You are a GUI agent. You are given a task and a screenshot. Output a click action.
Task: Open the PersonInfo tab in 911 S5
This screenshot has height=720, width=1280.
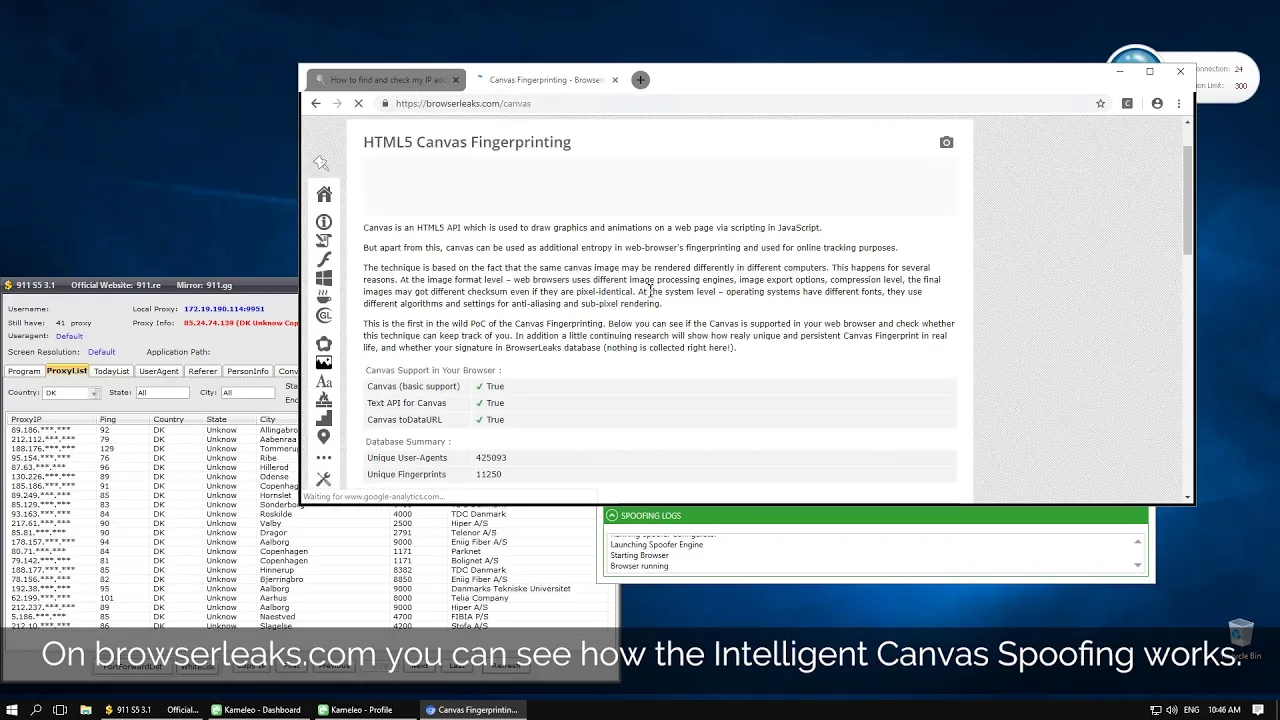pyautogui.click(x=248, y=371)
